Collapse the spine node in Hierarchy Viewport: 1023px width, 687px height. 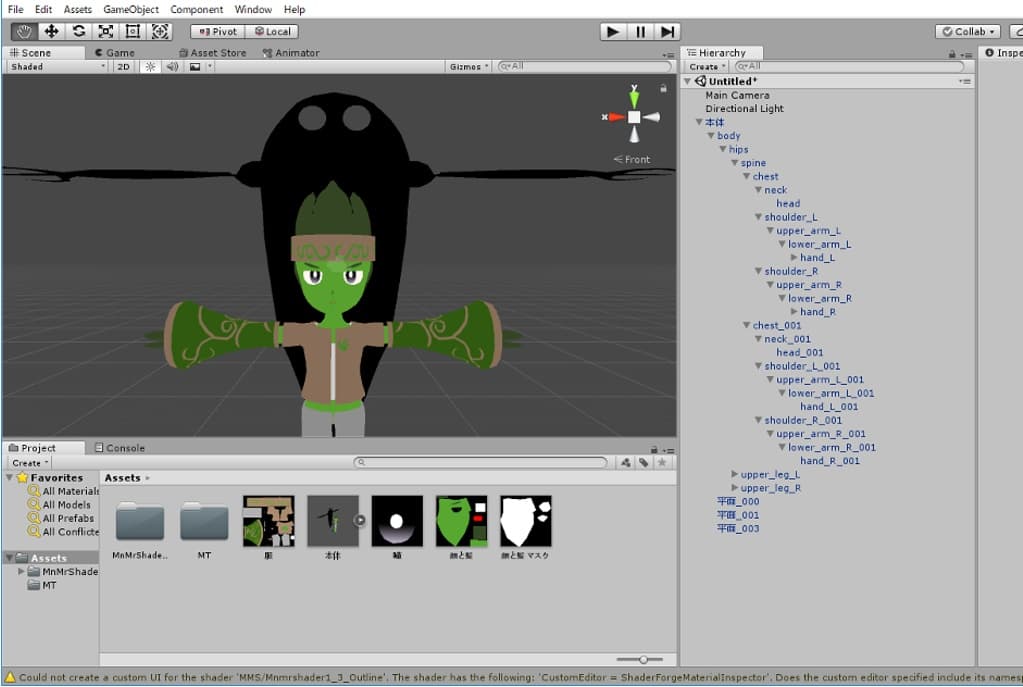pyautogui.click(x=734, y=163)
